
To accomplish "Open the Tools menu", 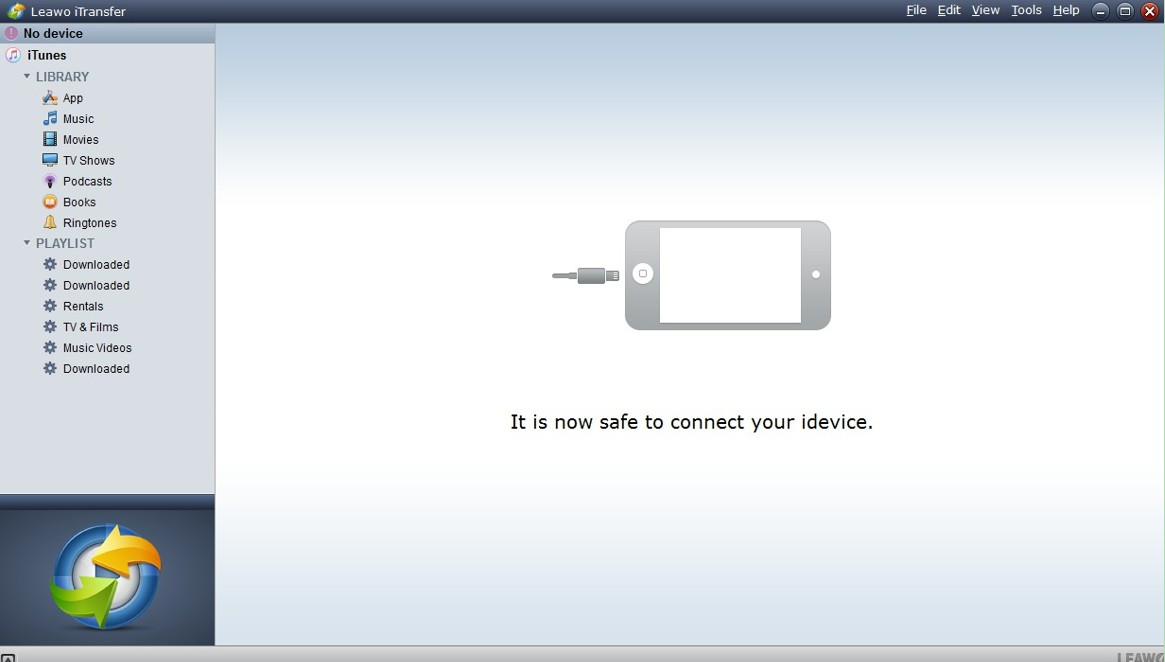I will click(1026, 10).
